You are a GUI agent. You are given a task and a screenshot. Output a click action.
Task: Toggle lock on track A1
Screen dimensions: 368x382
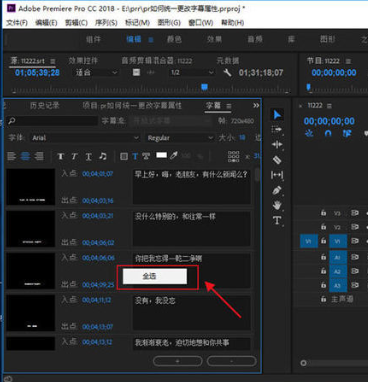click(323, 257)
